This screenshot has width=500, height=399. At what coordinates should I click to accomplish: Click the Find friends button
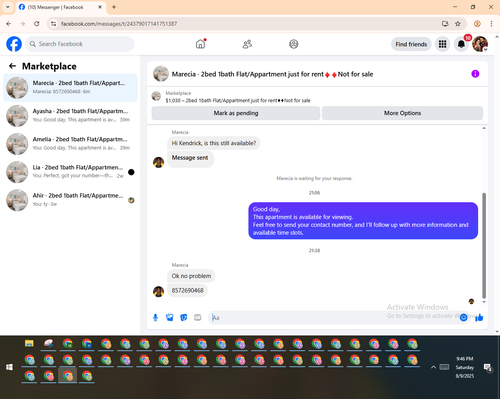click(x=411, y=44)
